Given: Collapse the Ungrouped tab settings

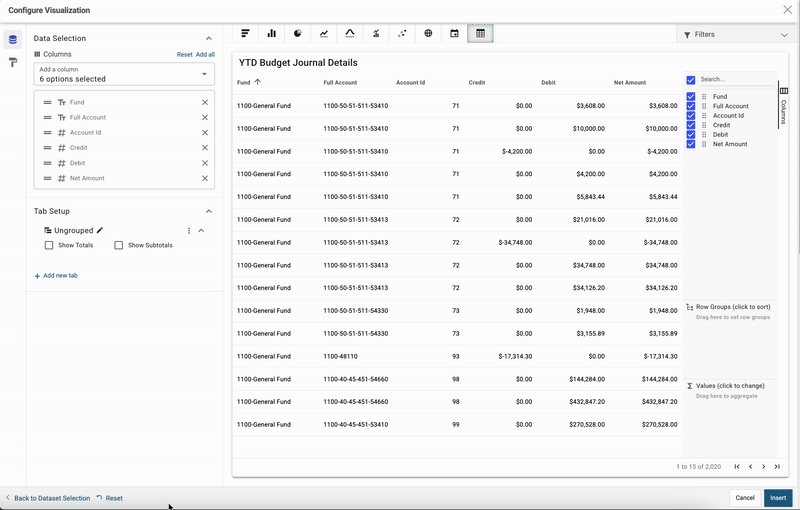Looking at the screenshot, I should pos(202,231).
